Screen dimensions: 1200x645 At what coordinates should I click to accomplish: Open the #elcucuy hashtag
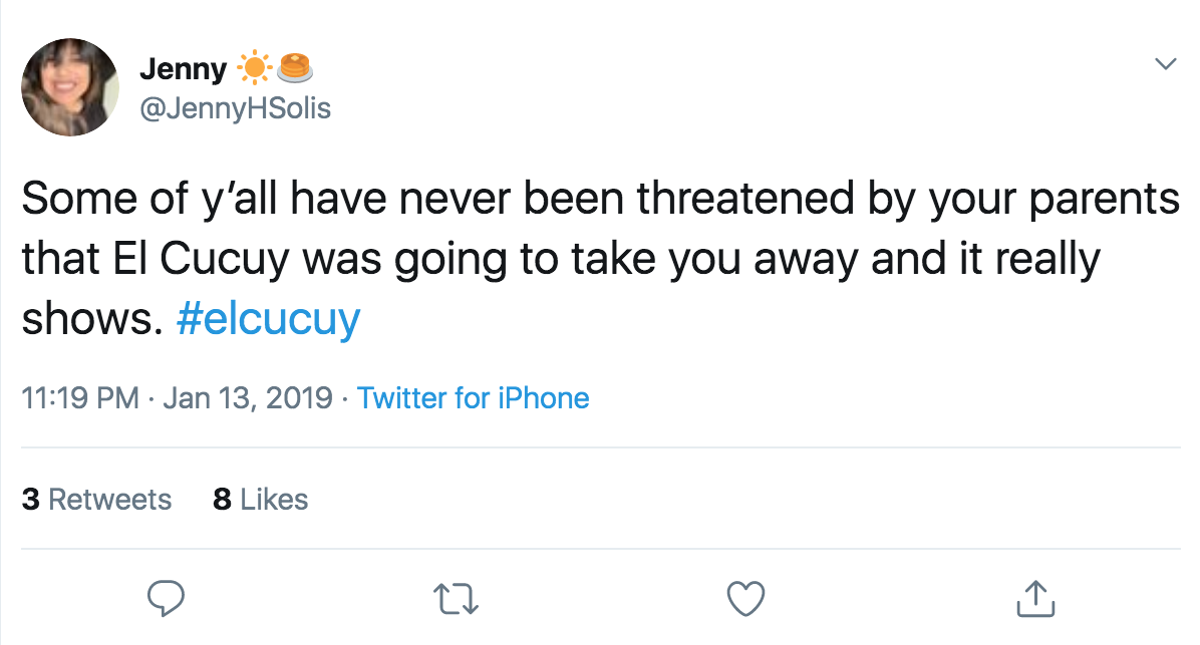point(267,320)
